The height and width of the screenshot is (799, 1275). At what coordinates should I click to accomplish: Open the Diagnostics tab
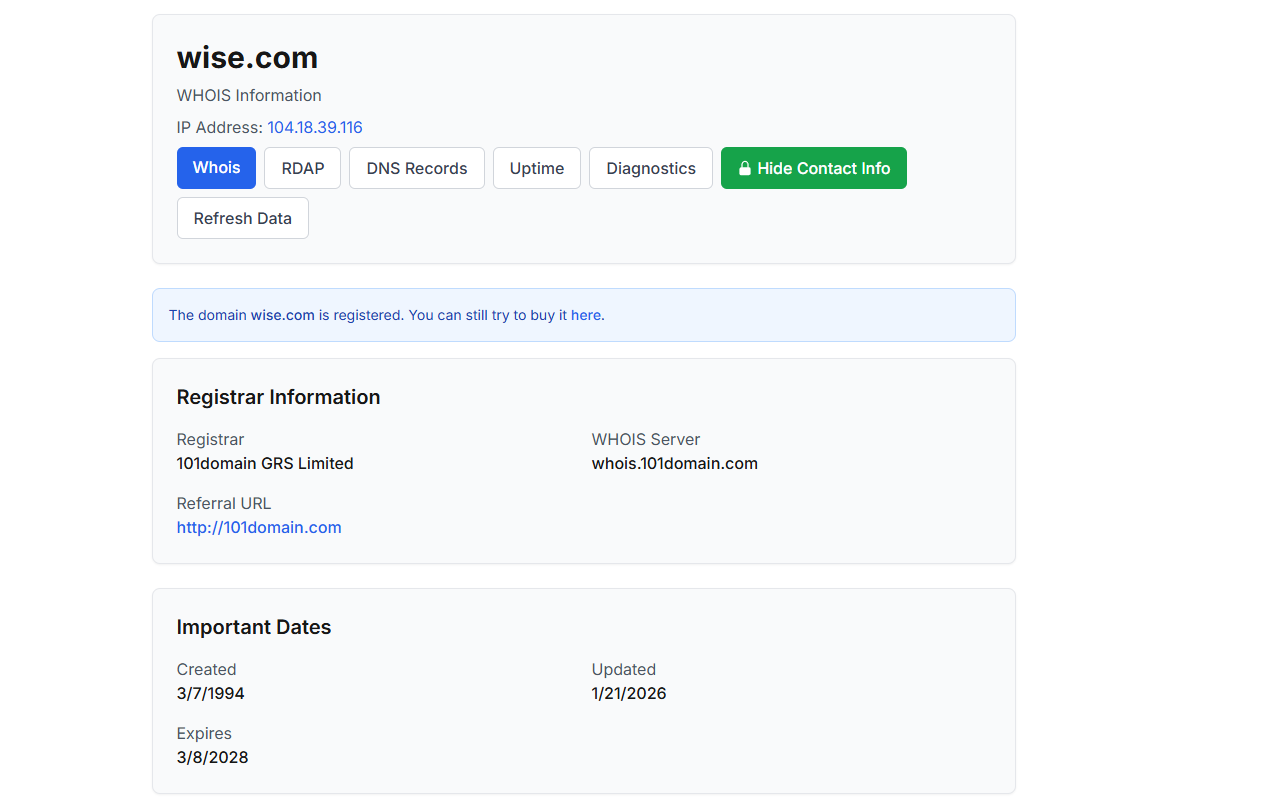650,168
